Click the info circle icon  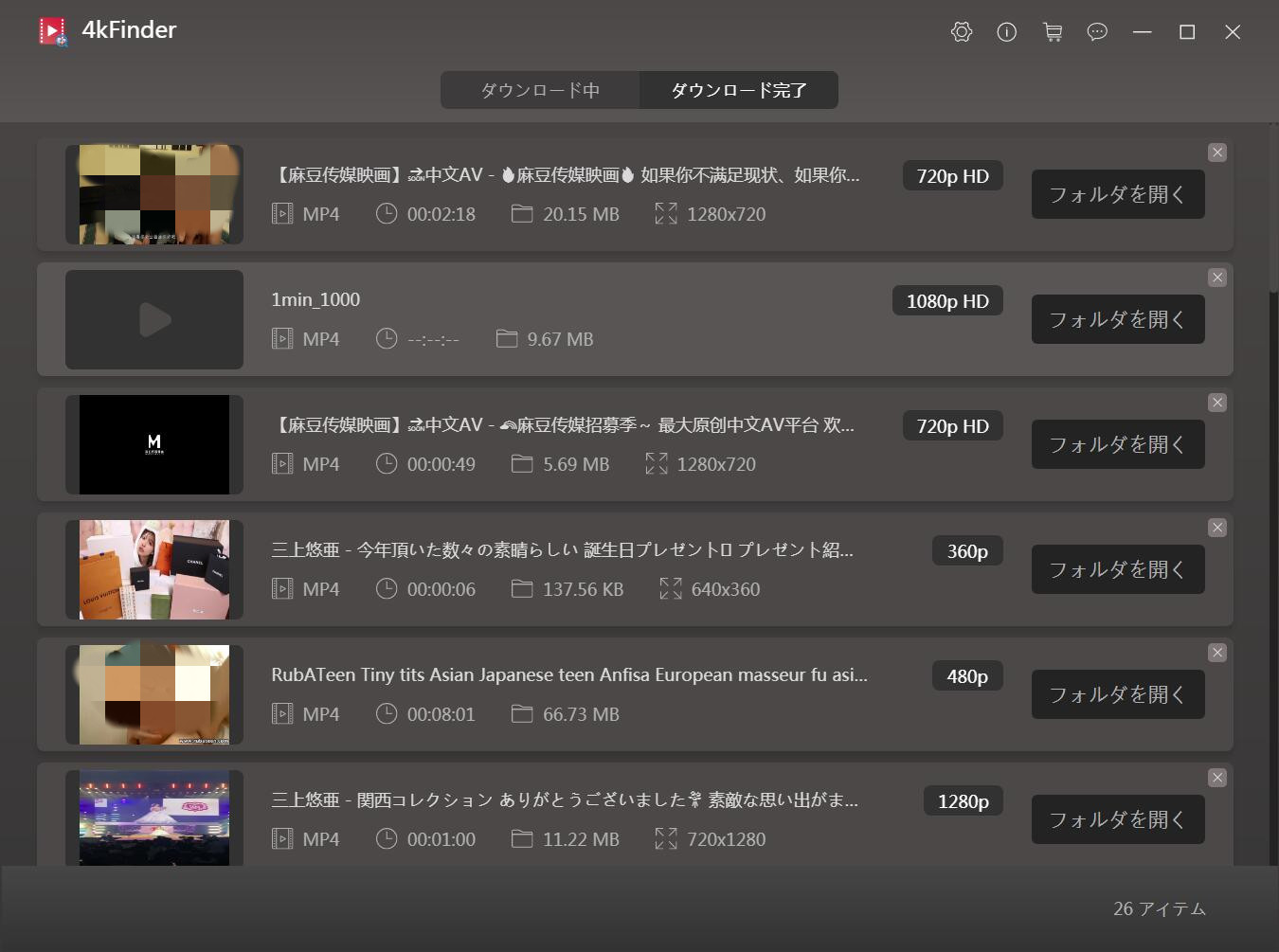pos(1007,32)
